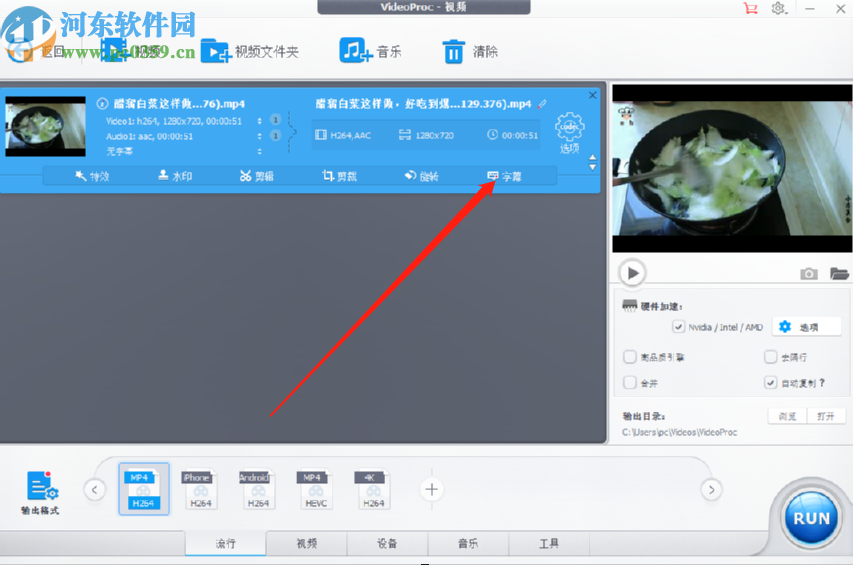Switch to the 工具 tab
This screenshot has height=565, width=853.
[x=549, y=543]
